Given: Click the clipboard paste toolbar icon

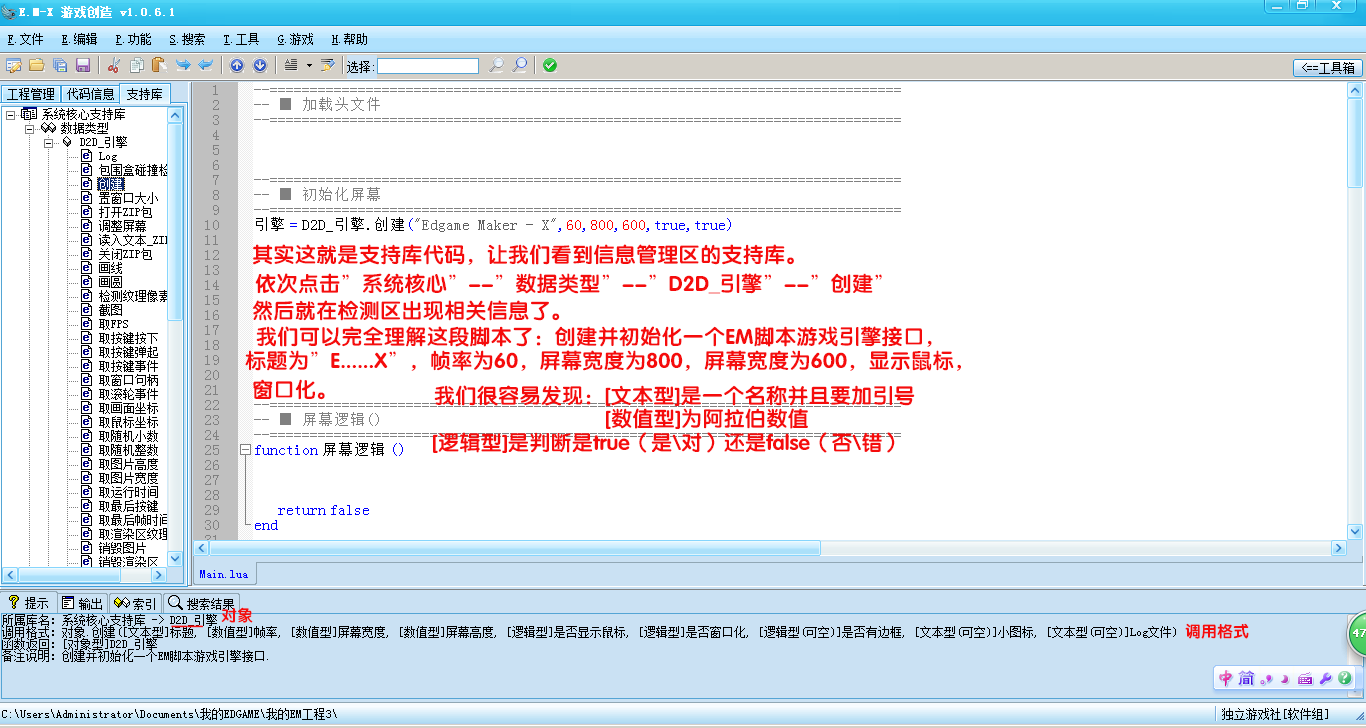Looking at the screenshot, I should (158, 66).
